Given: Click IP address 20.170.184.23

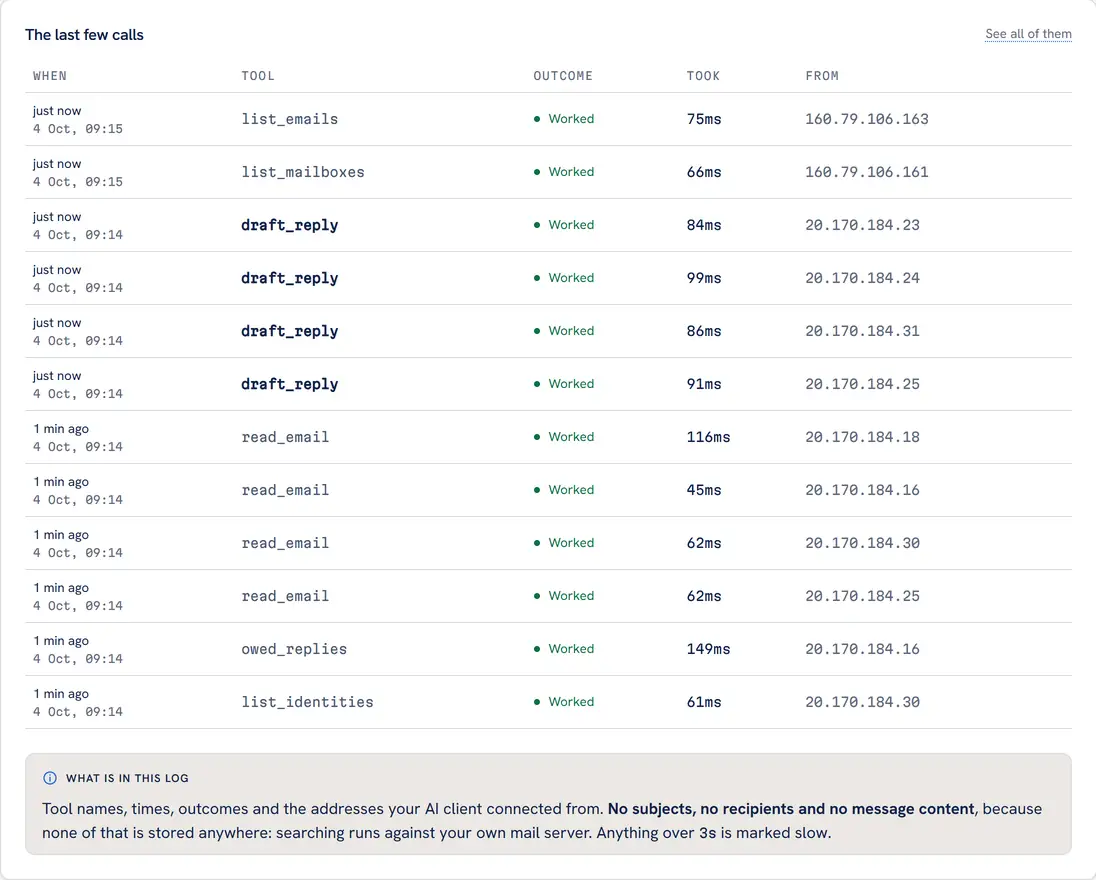Looking at the screenshot, I should 862,225.
